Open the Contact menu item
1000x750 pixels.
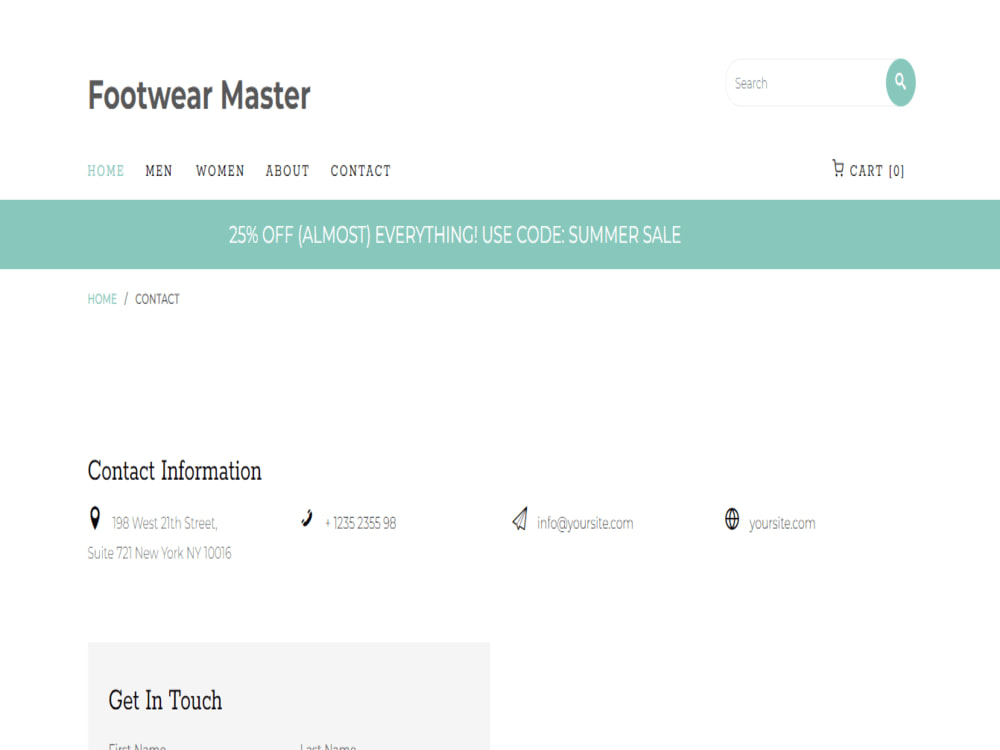coord(360,171)
